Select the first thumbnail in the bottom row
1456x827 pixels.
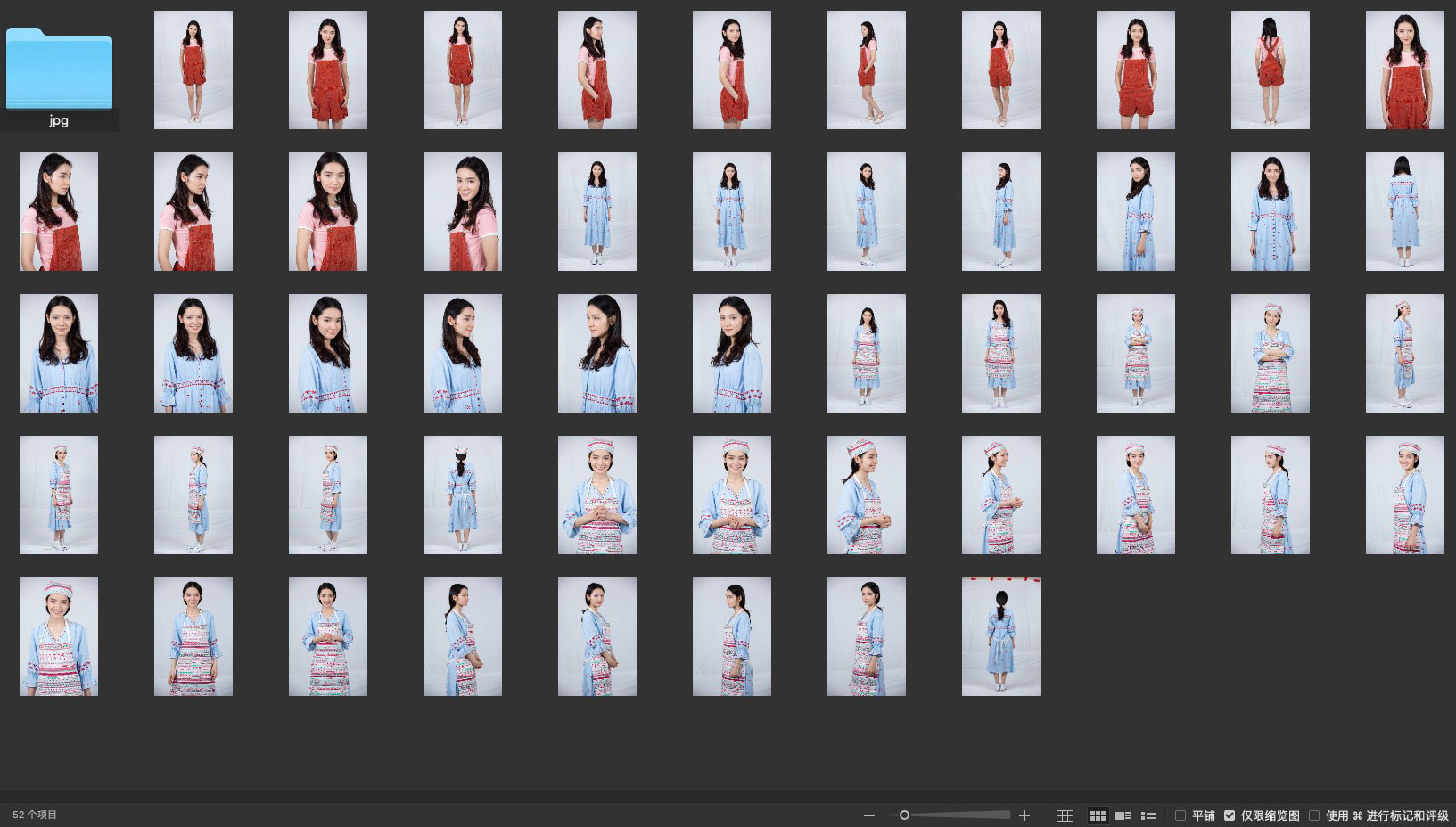(x=59, y=636)
